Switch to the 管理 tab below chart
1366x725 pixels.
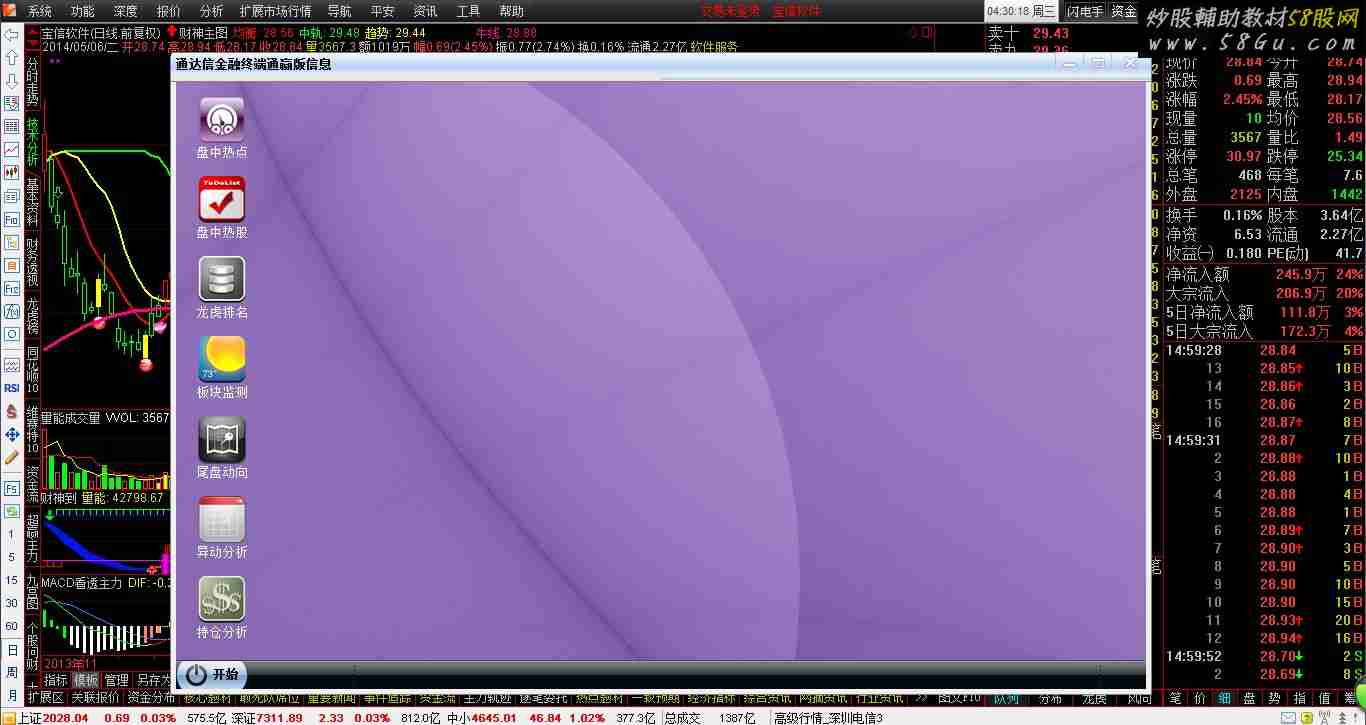pyautogui.click(x=117, y=680)
